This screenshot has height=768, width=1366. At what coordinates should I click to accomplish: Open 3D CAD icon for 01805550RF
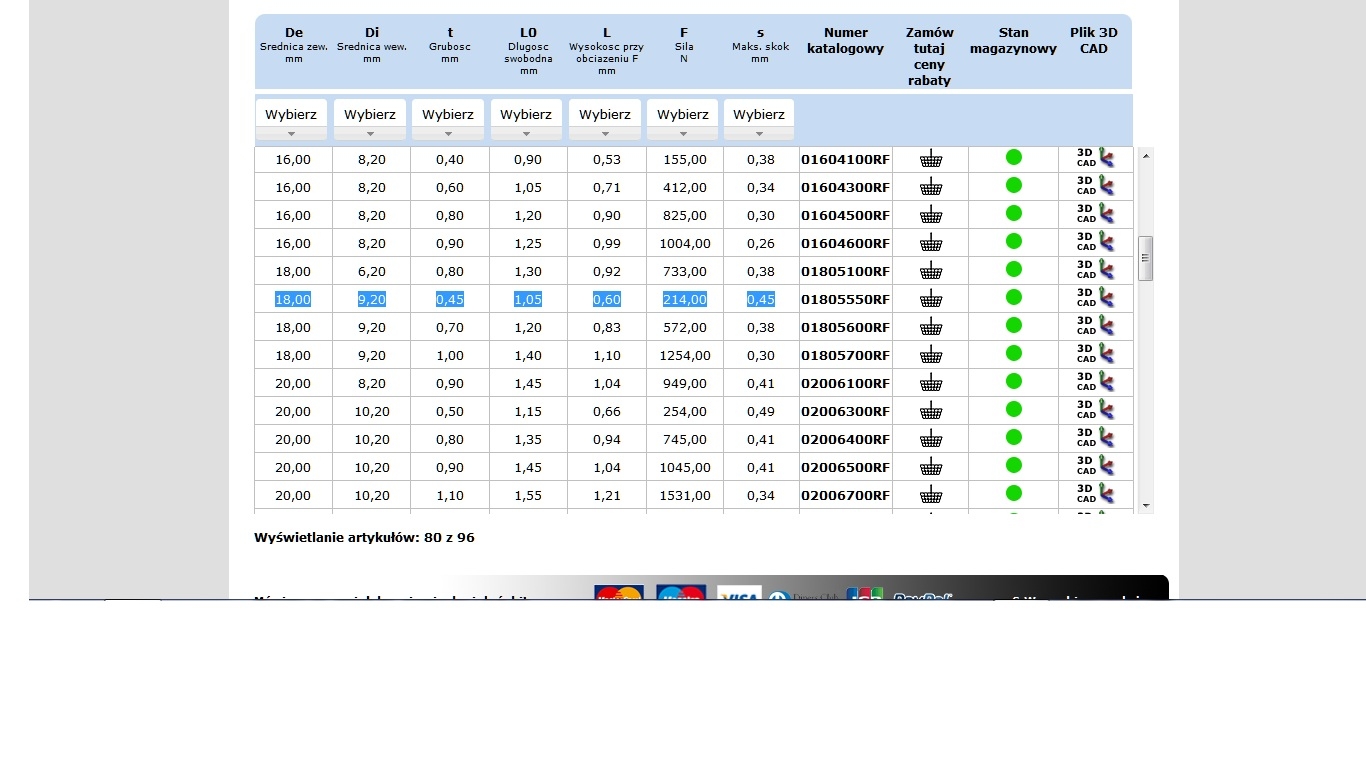pos(1095,298)
